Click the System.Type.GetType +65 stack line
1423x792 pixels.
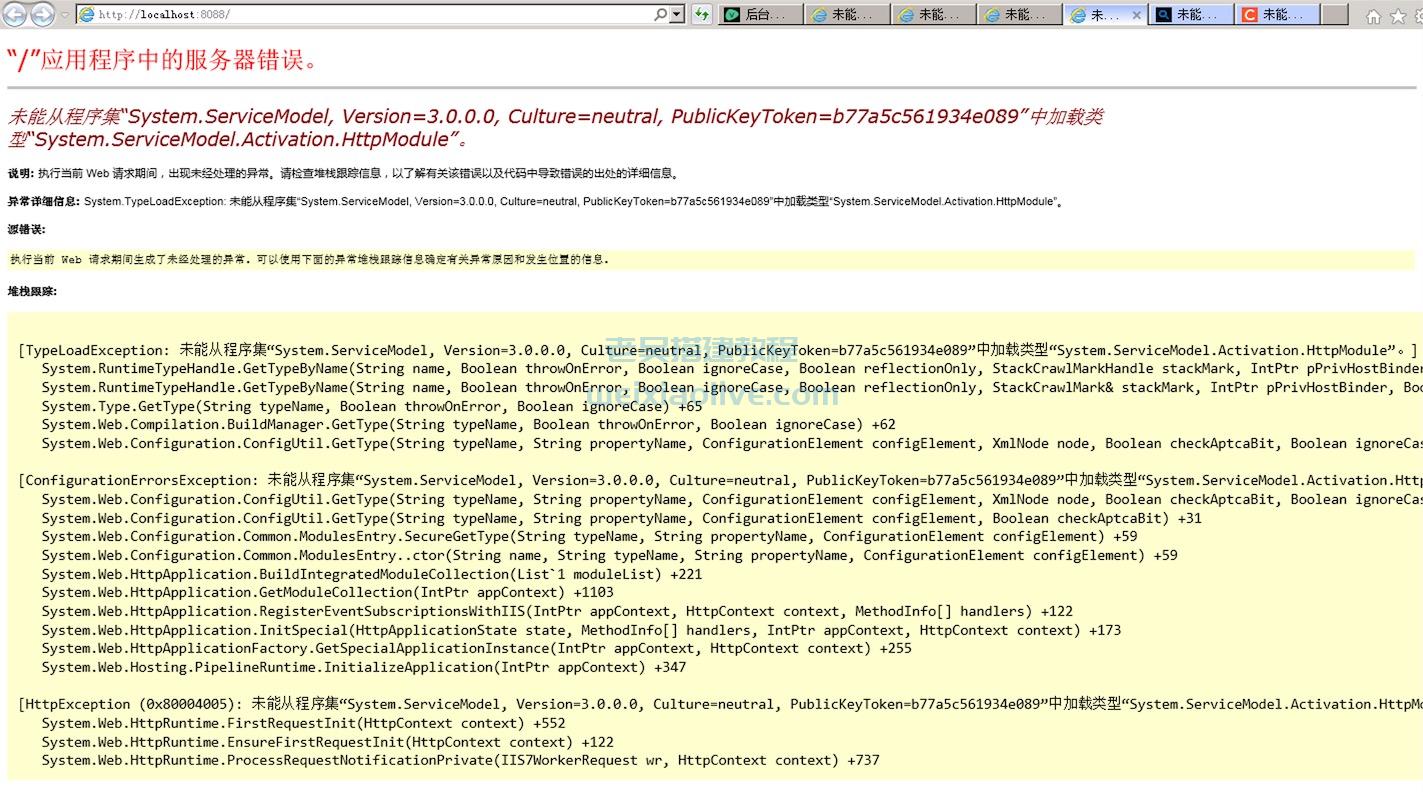coord(372,406)
